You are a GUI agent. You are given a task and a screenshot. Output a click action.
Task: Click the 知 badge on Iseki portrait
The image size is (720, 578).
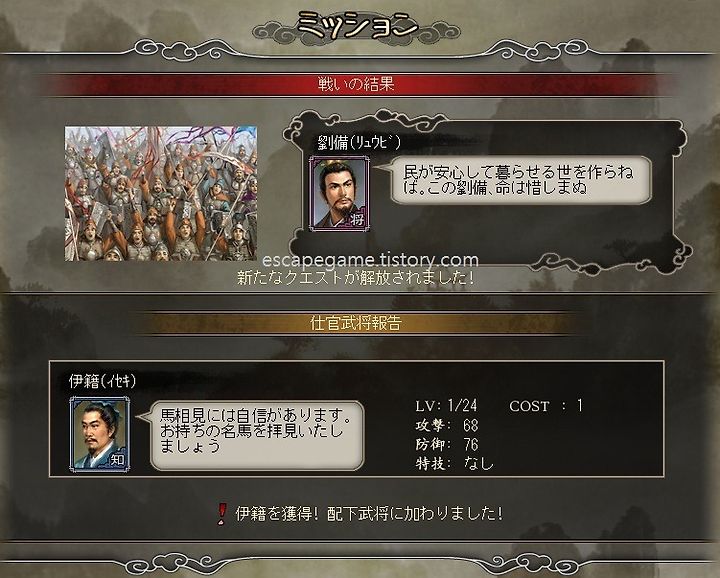coord(117,459)
